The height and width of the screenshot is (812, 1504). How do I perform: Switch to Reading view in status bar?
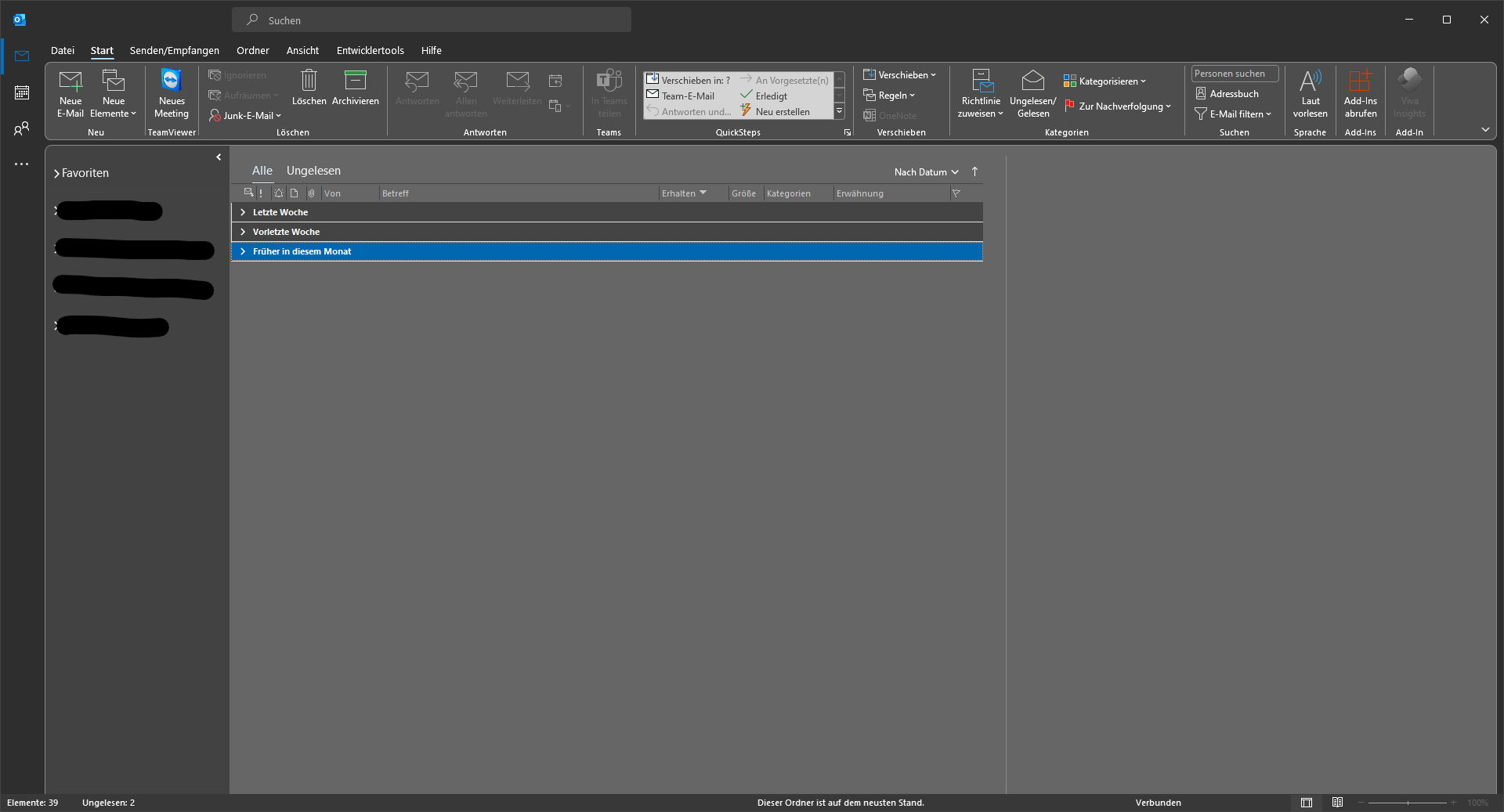pyautogui.click(x=1337, y=803)
